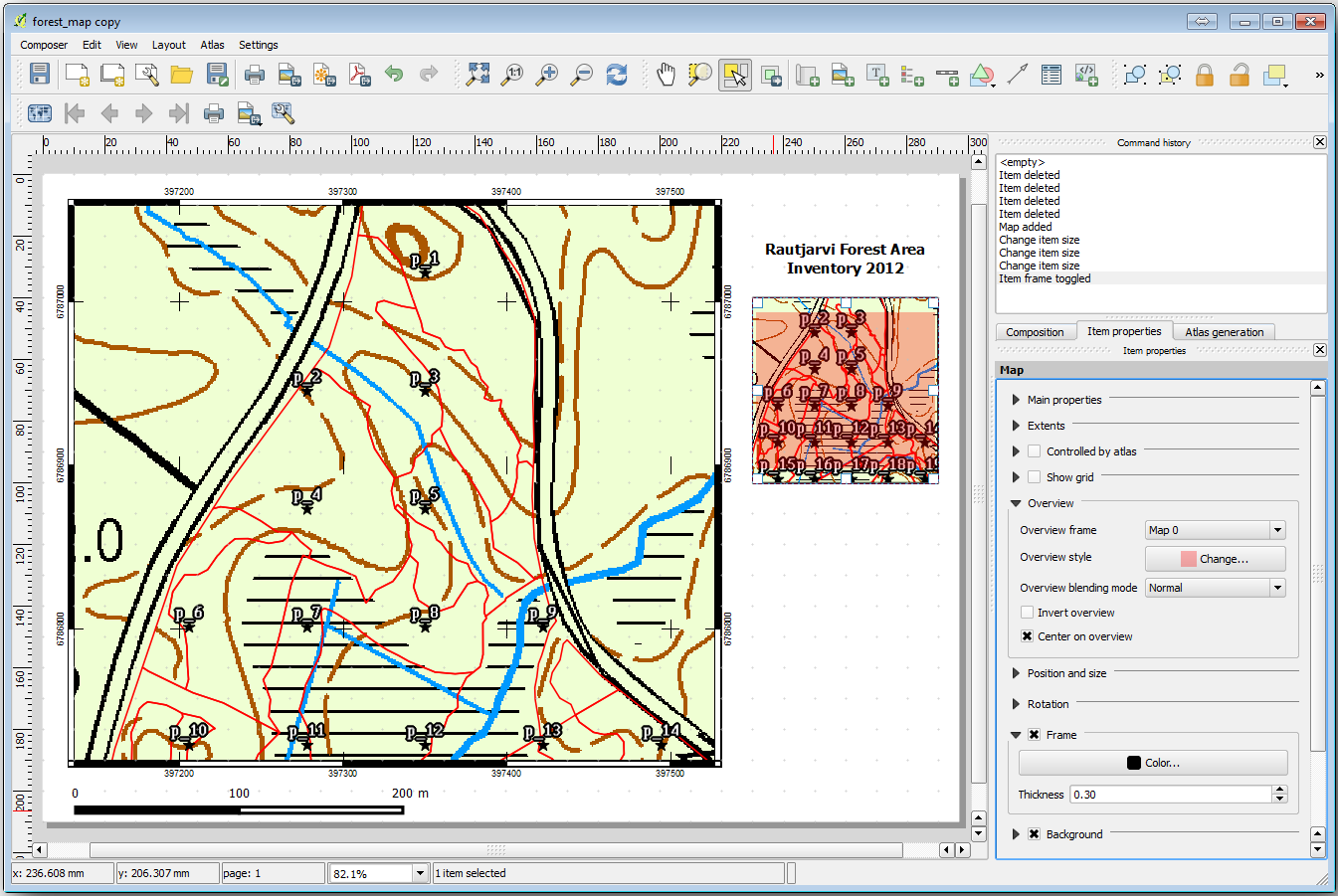
Task: Select the Add arrow tool
Action: tap(1017, 75)
